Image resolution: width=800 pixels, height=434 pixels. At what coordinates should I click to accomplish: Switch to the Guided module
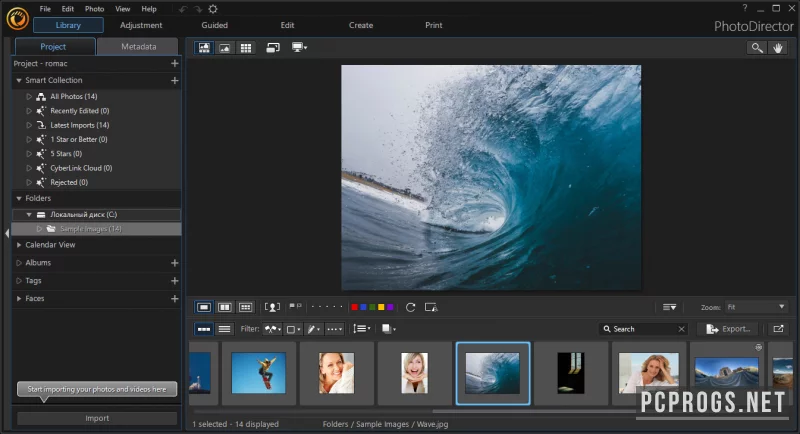[214, 25]
